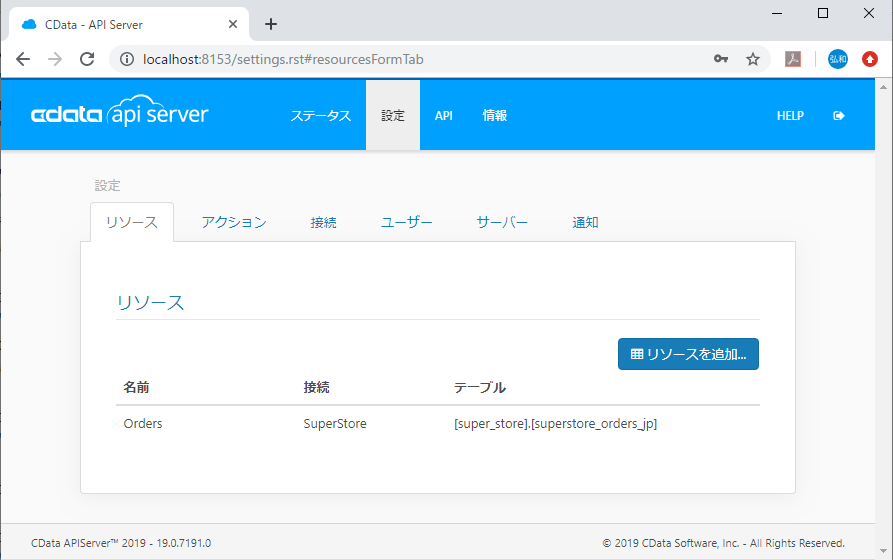Go to the ステータス page

click(x=321, y=116)
